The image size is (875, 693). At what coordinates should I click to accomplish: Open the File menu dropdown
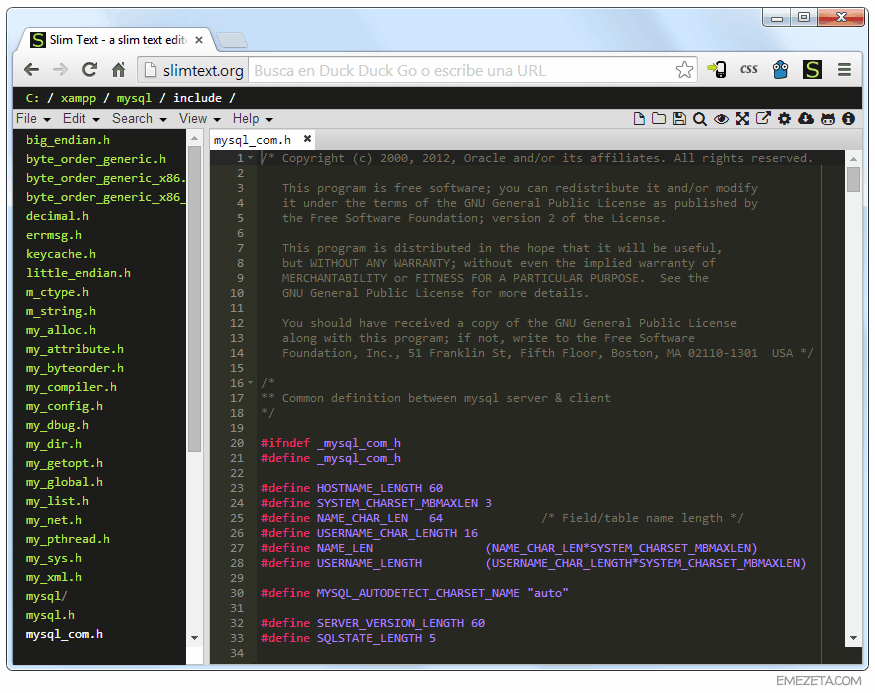33,119
